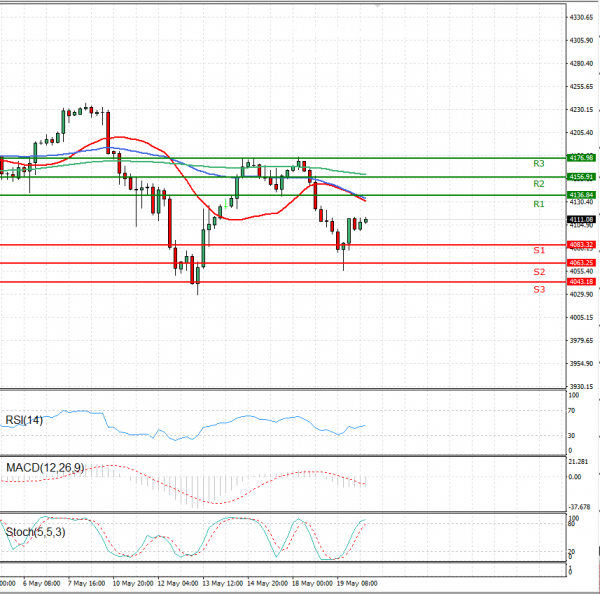
Task: Click the 3979.65 price axis value
Action: click(581, 341)
